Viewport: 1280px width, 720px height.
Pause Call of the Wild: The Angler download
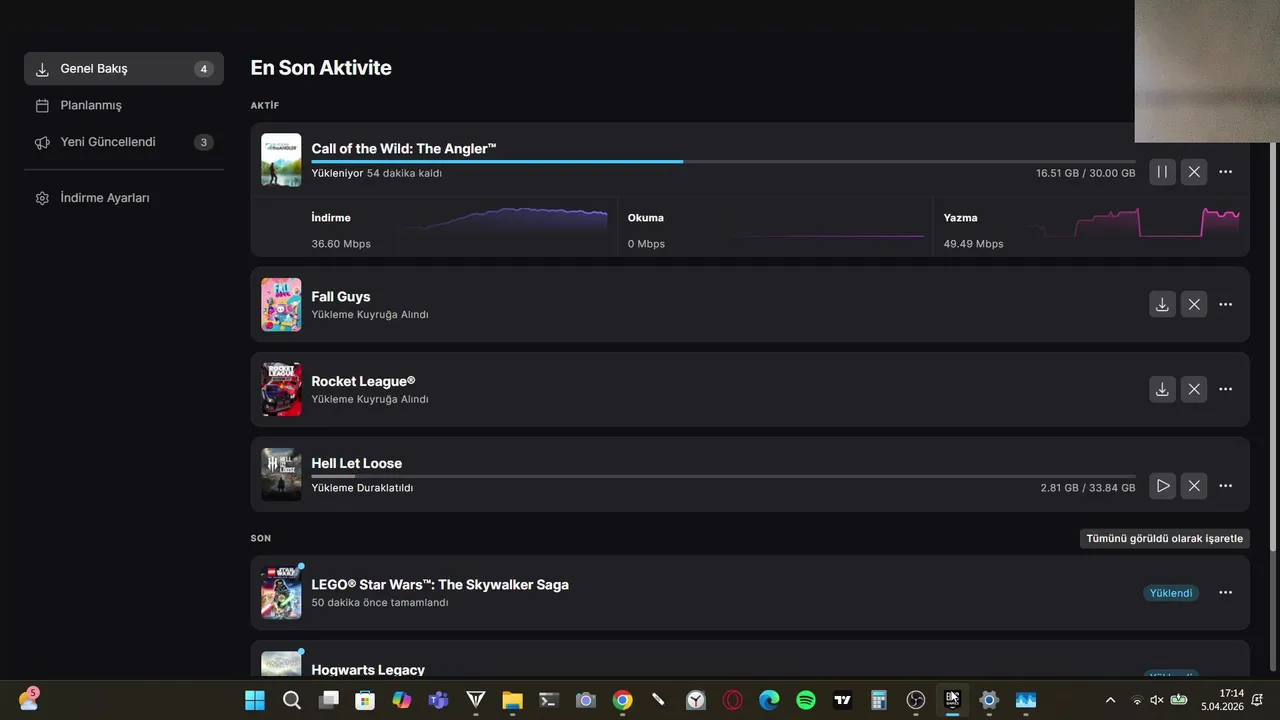[1162, 172]
